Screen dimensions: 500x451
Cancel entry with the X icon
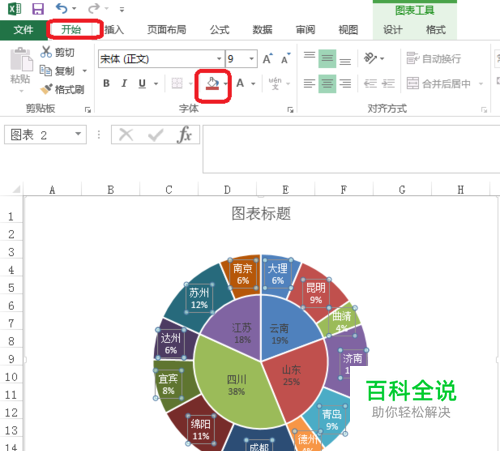coord(126,135)
